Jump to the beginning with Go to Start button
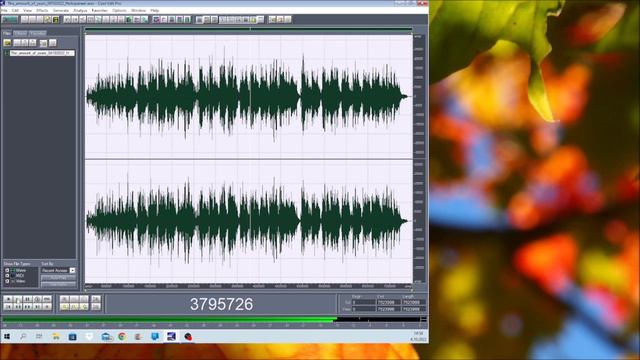 8,307
